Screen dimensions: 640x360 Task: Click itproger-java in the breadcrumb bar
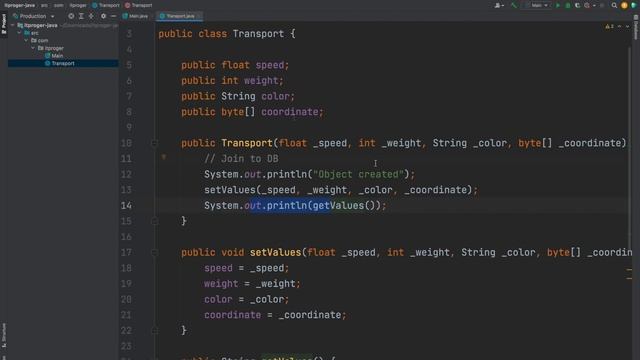[x=20, y=5]
